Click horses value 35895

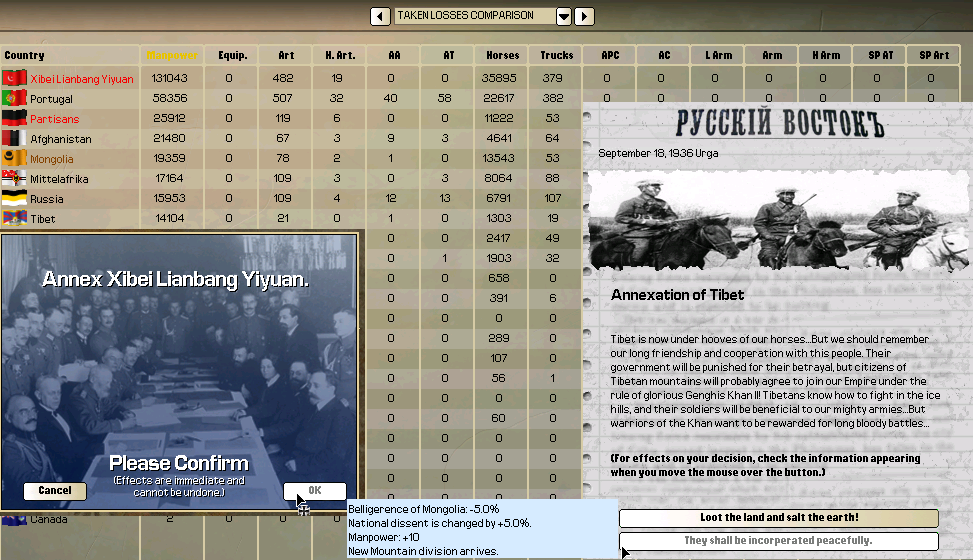click(499, 78)
